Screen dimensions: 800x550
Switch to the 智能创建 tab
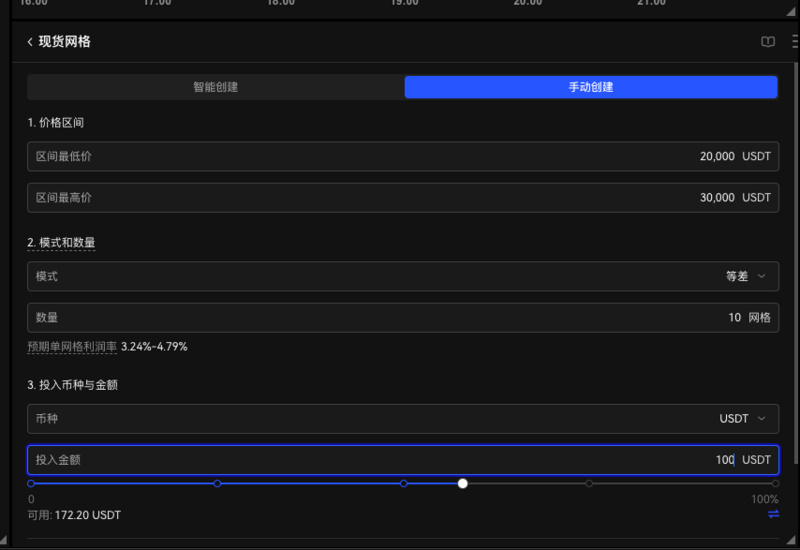[215, 87]
